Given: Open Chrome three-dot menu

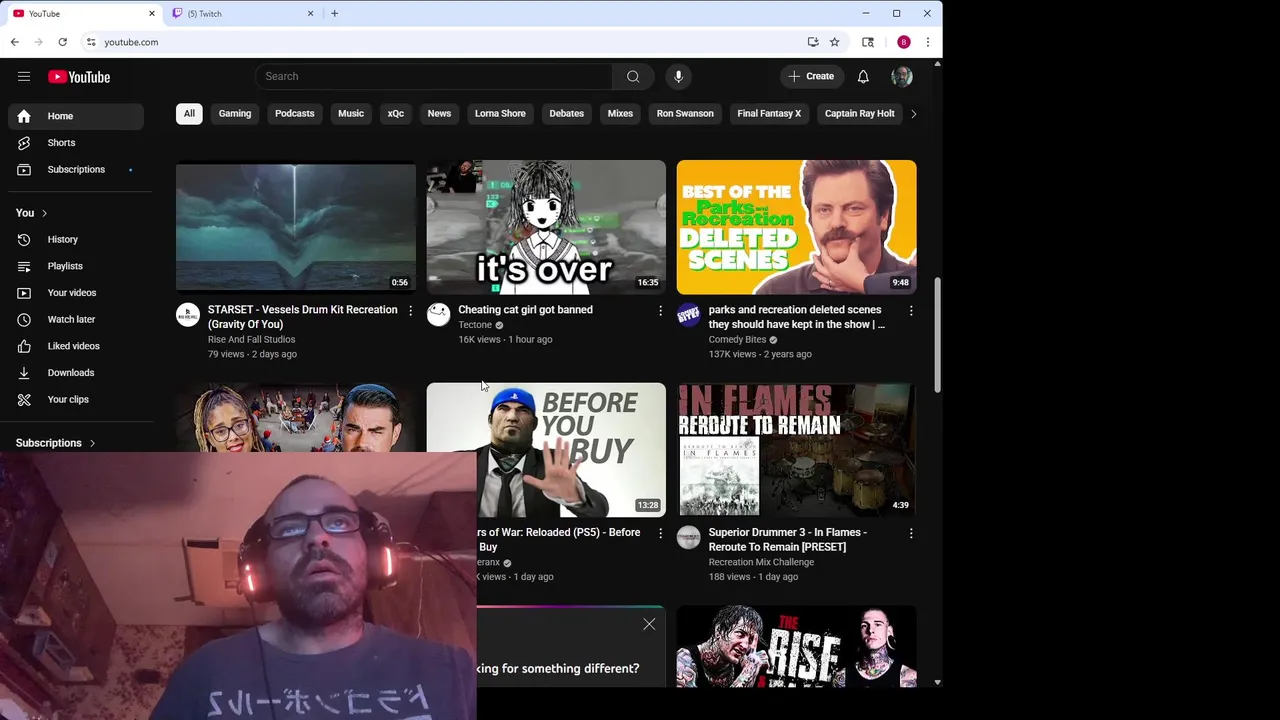Looking at the screenshot, I should 928,42.
